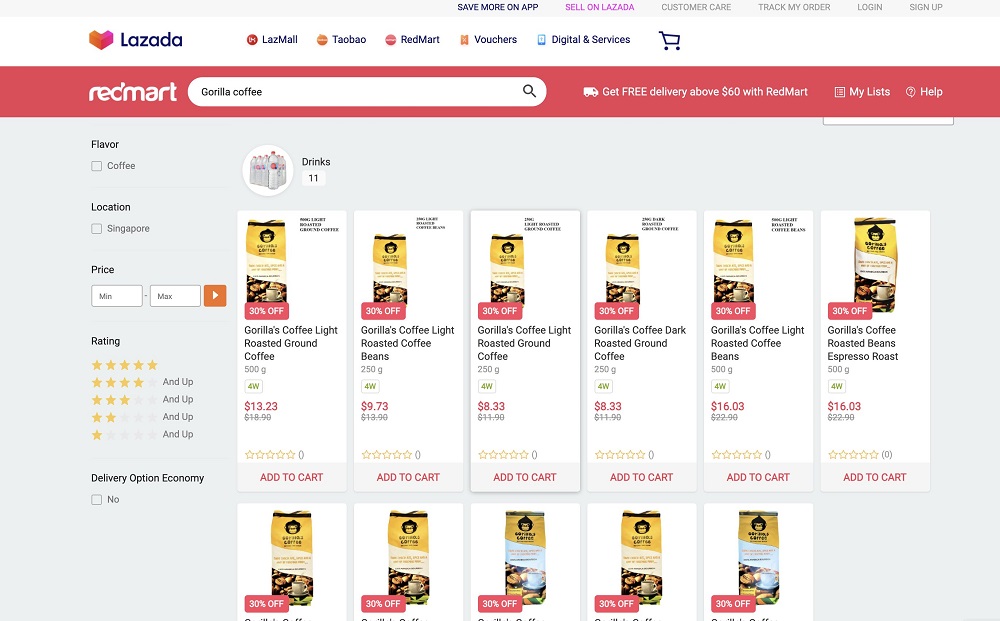Filter by four stars And Up
Screen dimensions: 1000x621
coord(142,382)
